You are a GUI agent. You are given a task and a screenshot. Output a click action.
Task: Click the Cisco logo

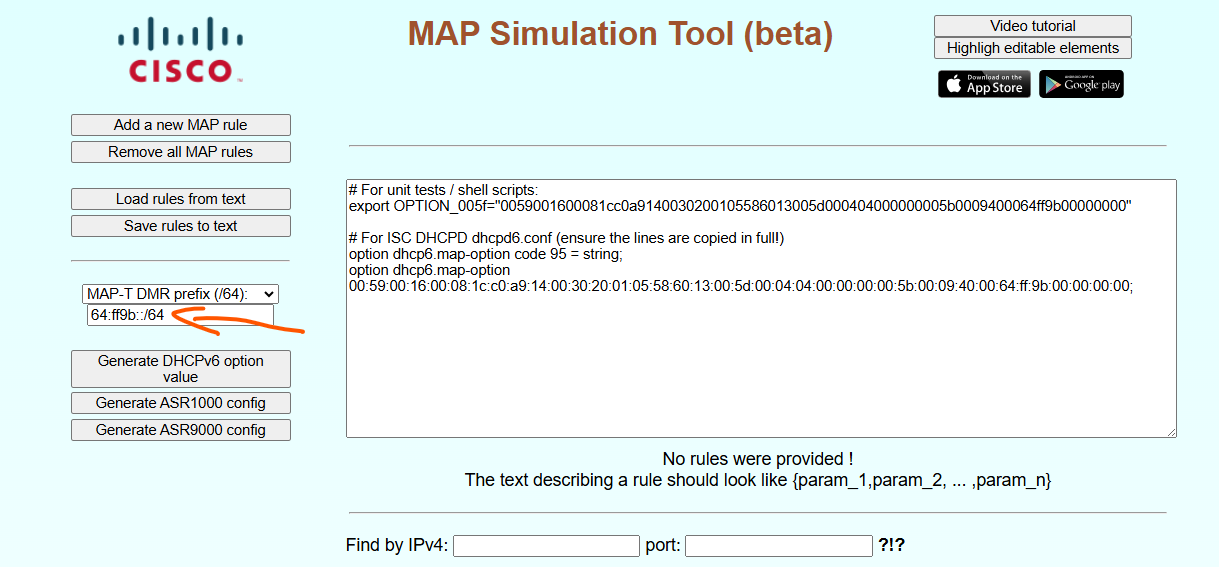pyautogui.click(x=180, y=52)
